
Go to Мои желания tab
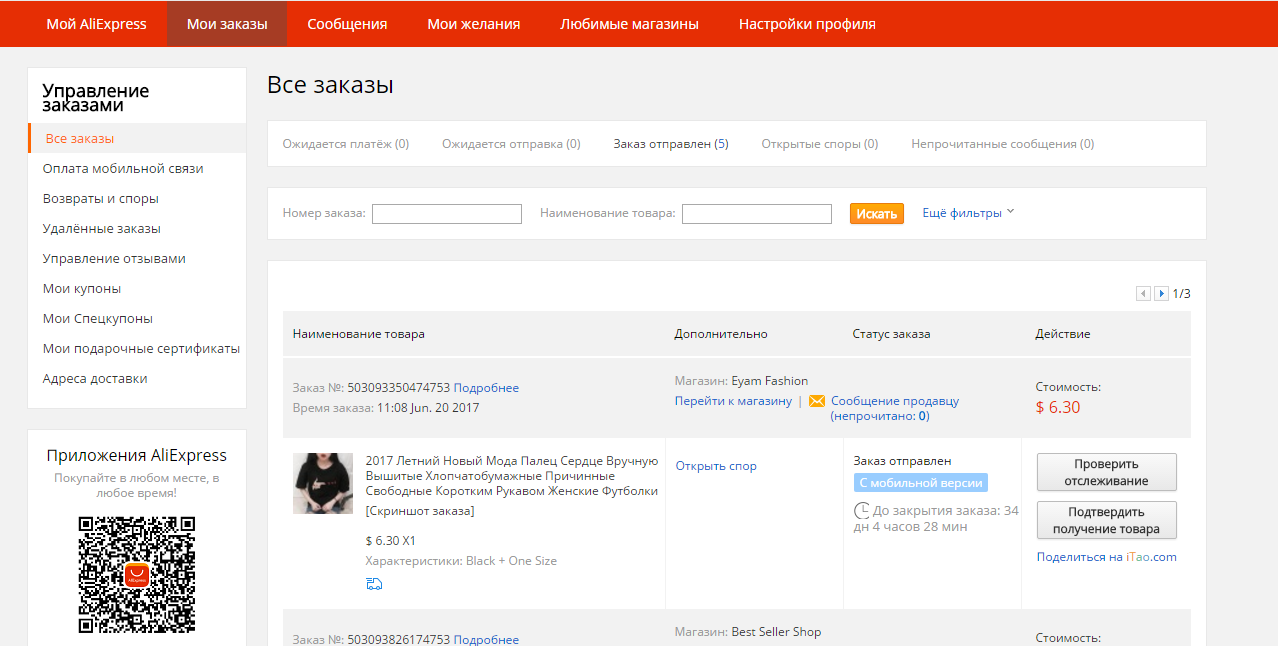(474, 24)
